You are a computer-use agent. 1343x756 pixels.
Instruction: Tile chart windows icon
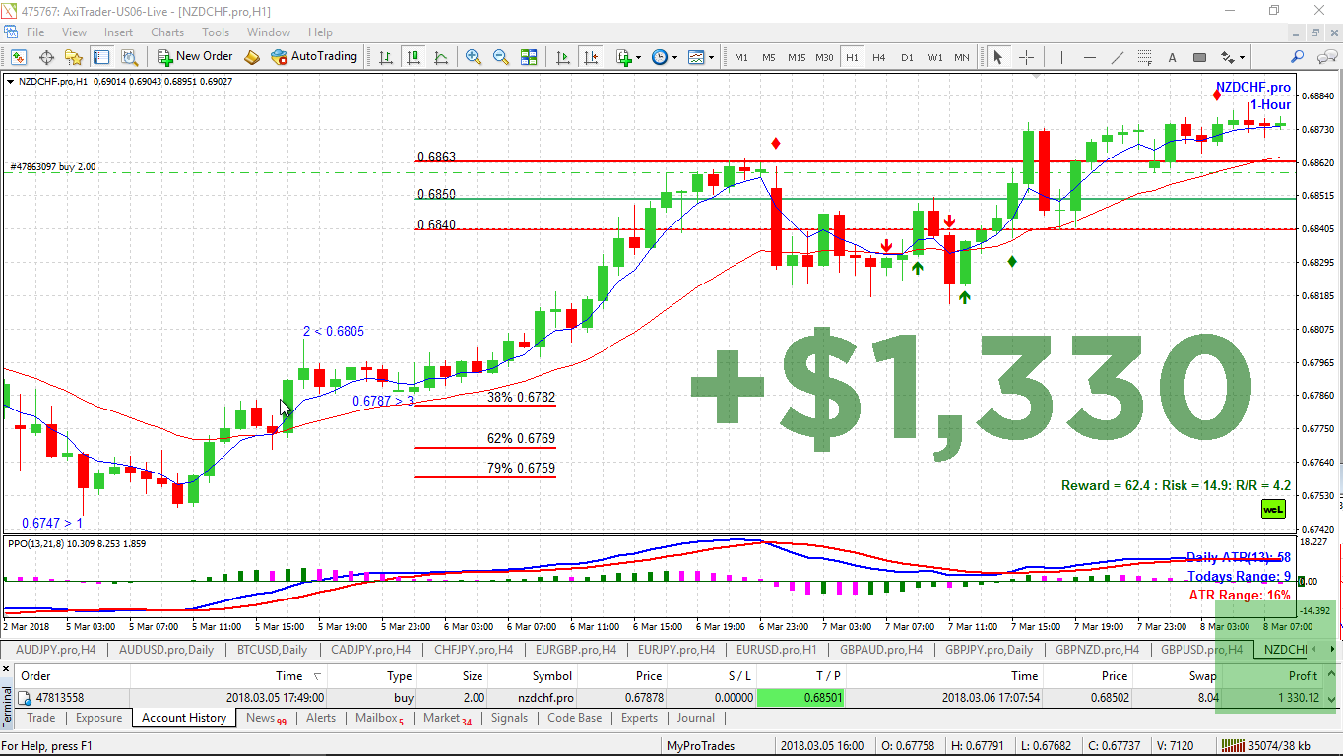[x=529, y=57]
